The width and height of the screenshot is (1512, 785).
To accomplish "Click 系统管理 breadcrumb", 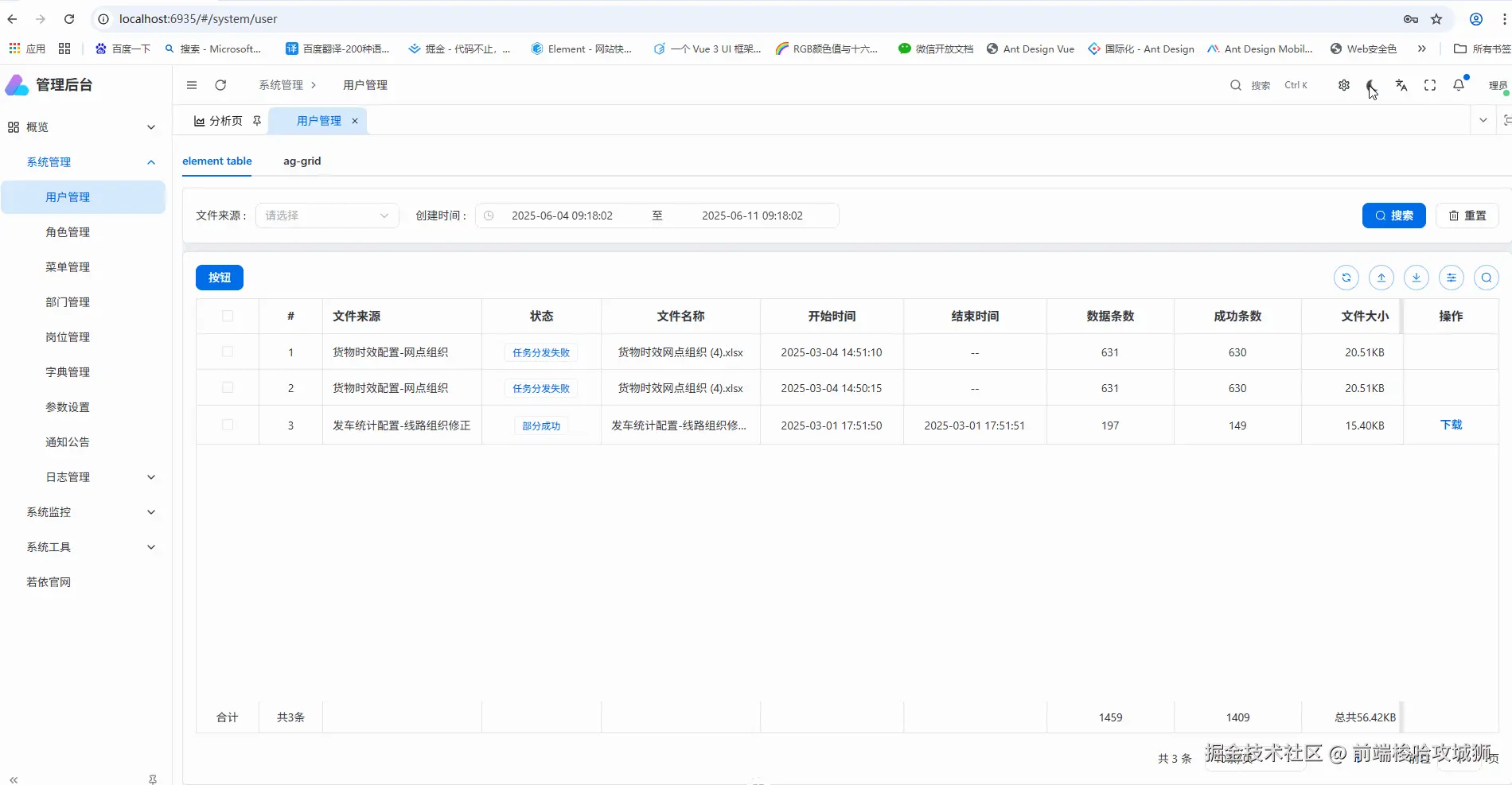I will pos(281,85).
